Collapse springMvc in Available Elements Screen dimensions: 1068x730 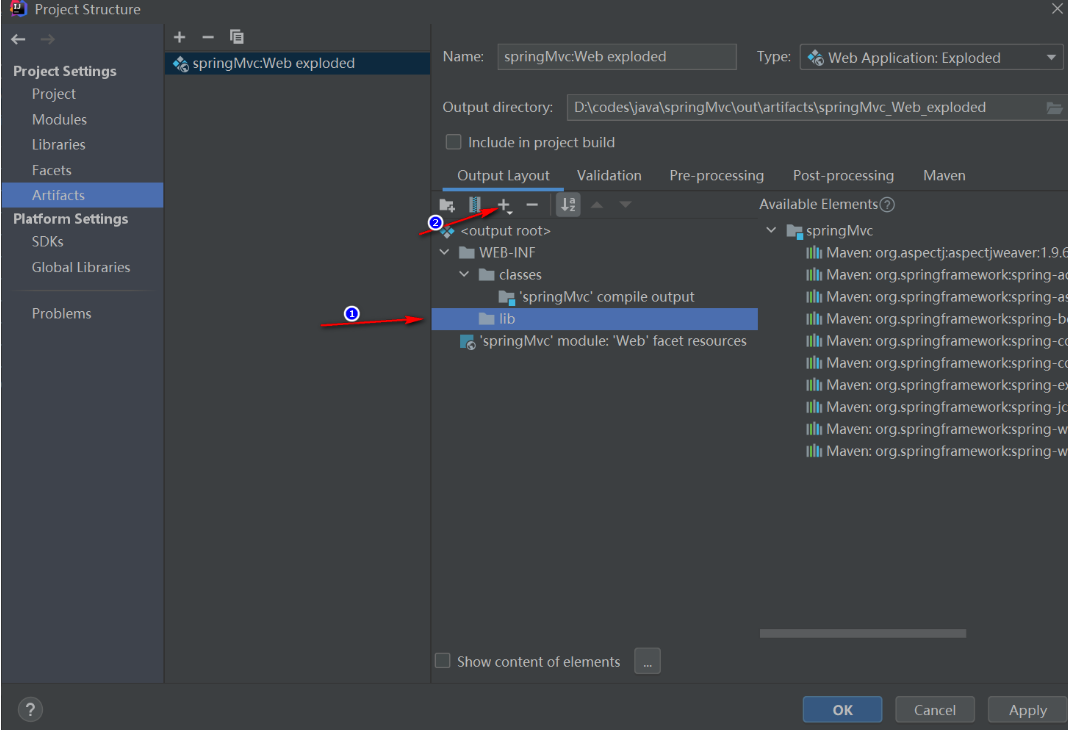771,230
